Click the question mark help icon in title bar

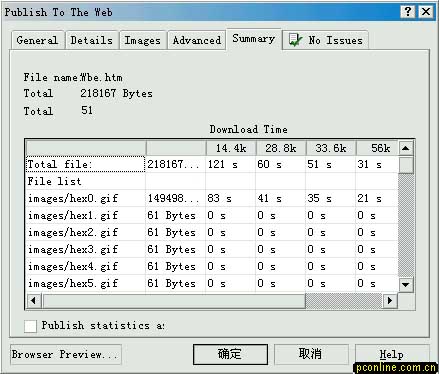(x=408, y=12)
